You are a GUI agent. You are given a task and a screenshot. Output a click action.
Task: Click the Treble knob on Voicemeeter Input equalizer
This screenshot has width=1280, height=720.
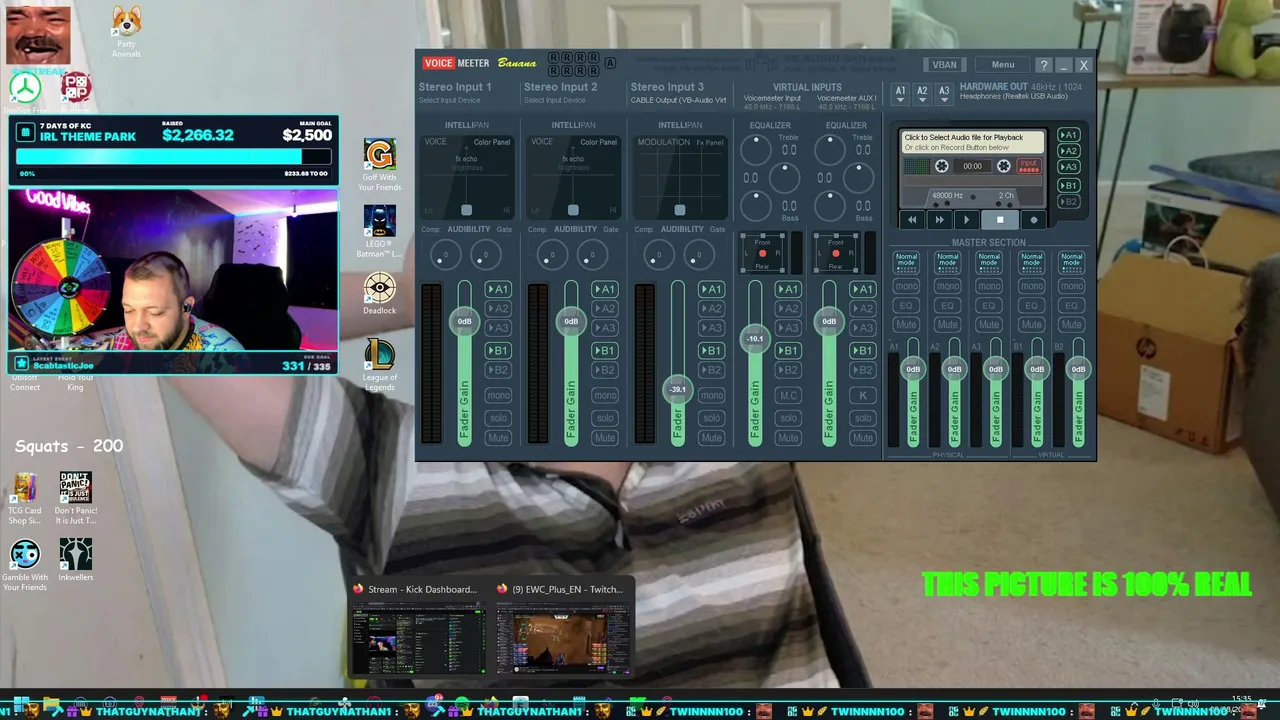coord(756,150)
